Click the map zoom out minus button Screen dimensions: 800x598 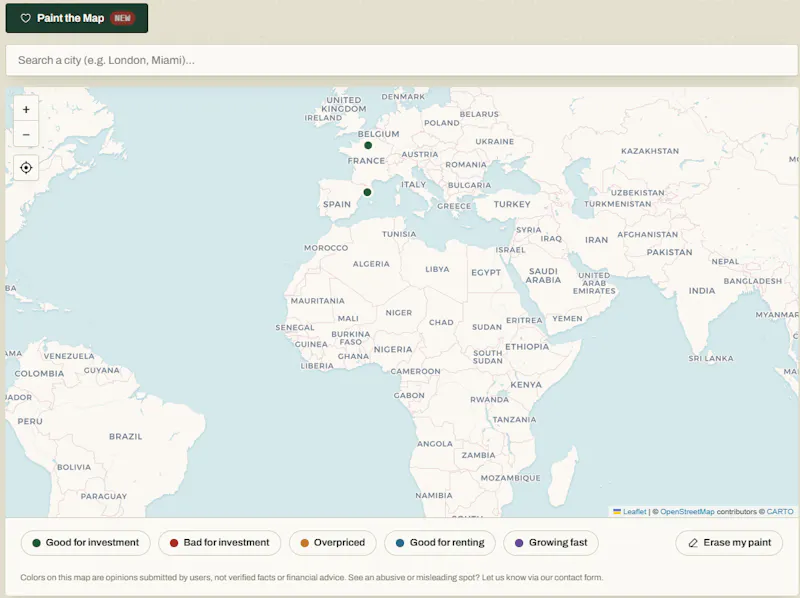click(x=26, y=135)
